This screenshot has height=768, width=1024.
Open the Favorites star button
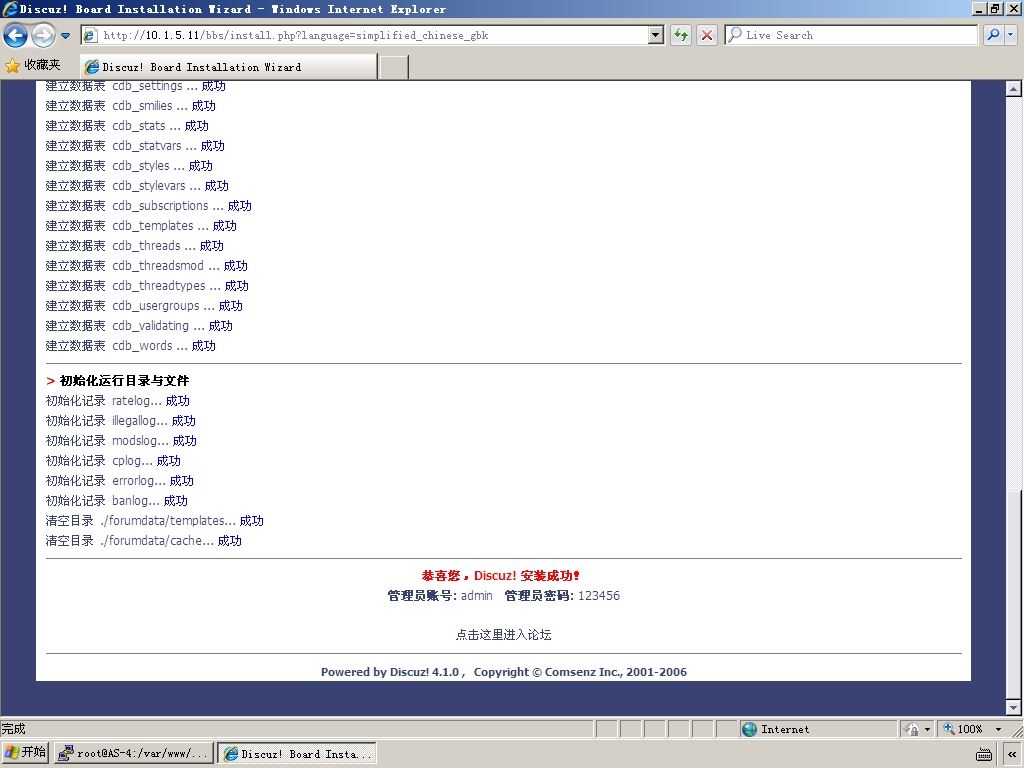33,65
